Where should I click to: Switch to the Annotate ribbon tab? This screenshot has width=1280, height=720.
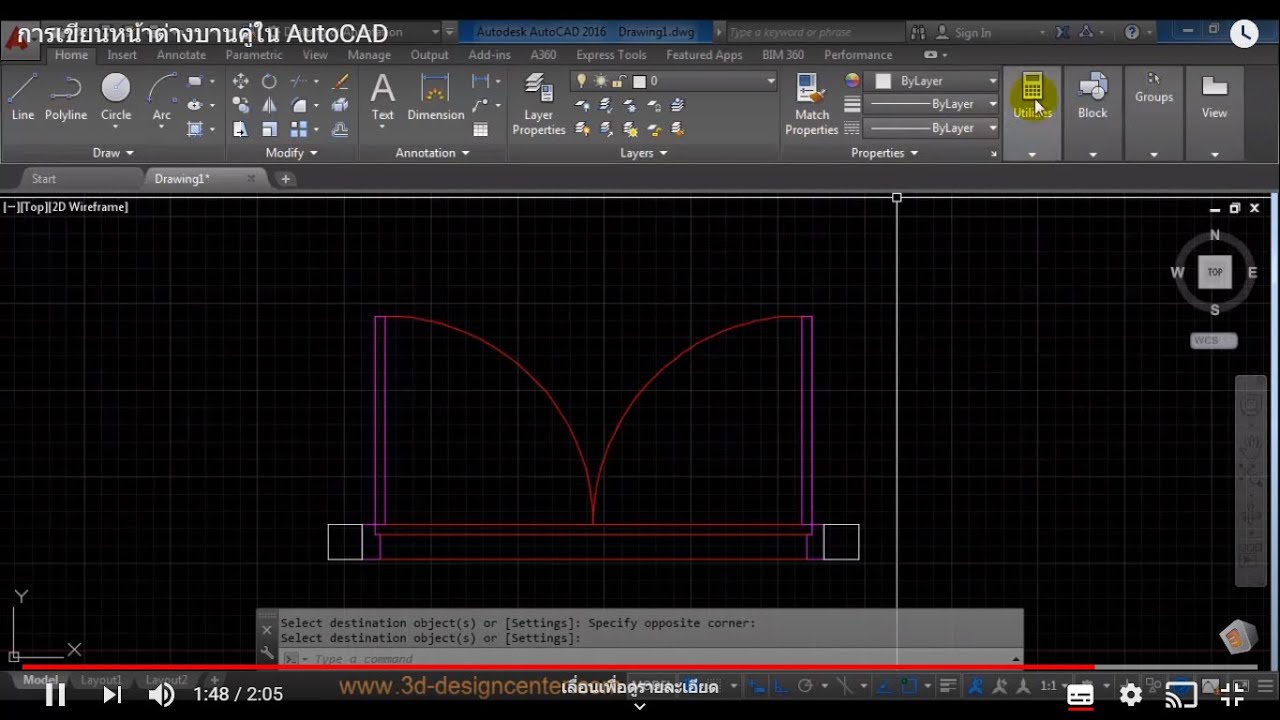[x=181, y=55]
